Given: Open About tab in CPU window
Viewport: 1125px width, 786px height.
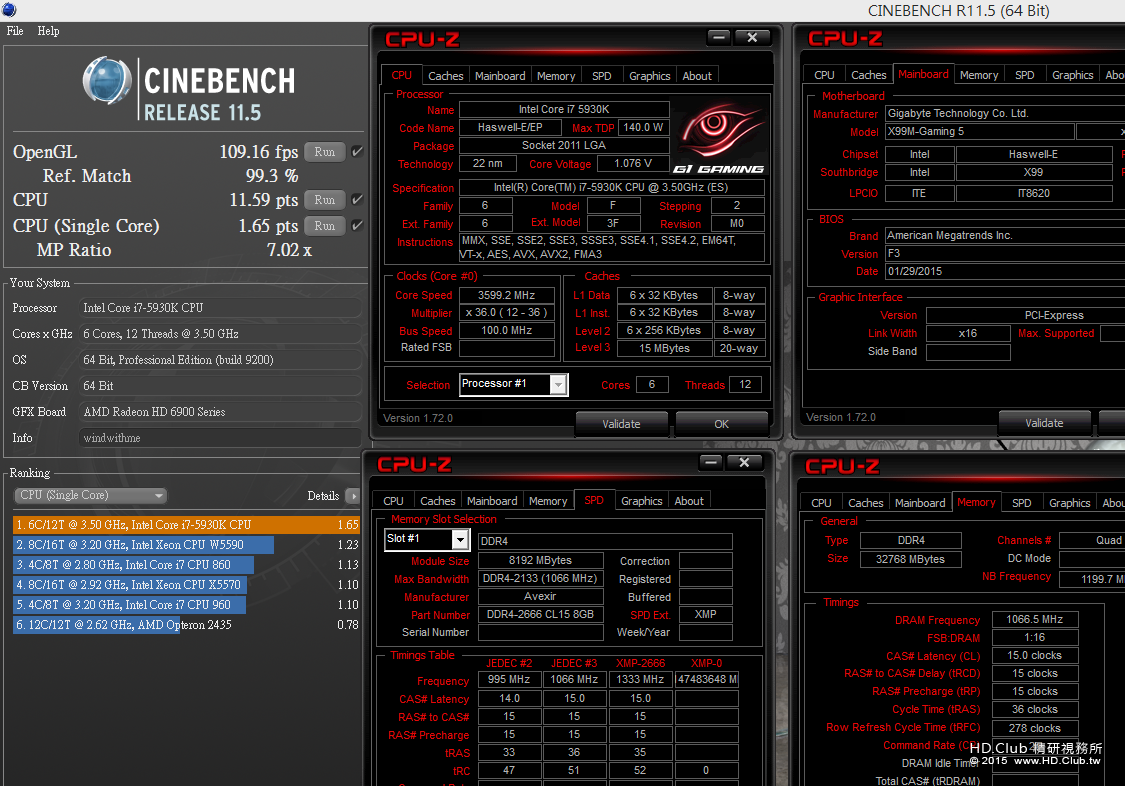Looking at the screenshot, I should click(x=697, y=76).
